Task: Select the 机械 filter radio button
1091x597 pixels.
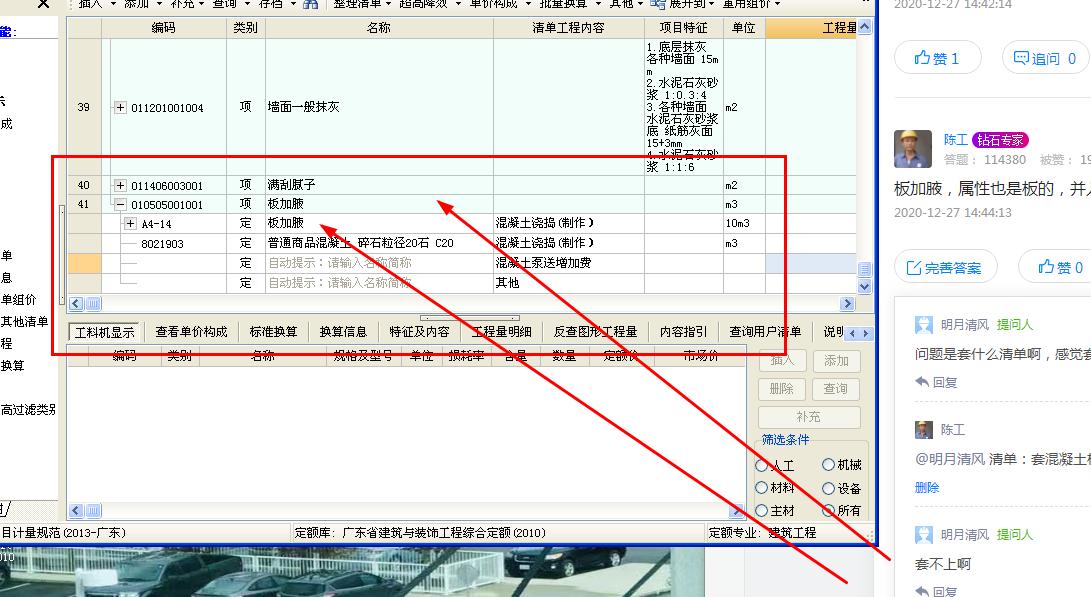Action: (828, 464)
